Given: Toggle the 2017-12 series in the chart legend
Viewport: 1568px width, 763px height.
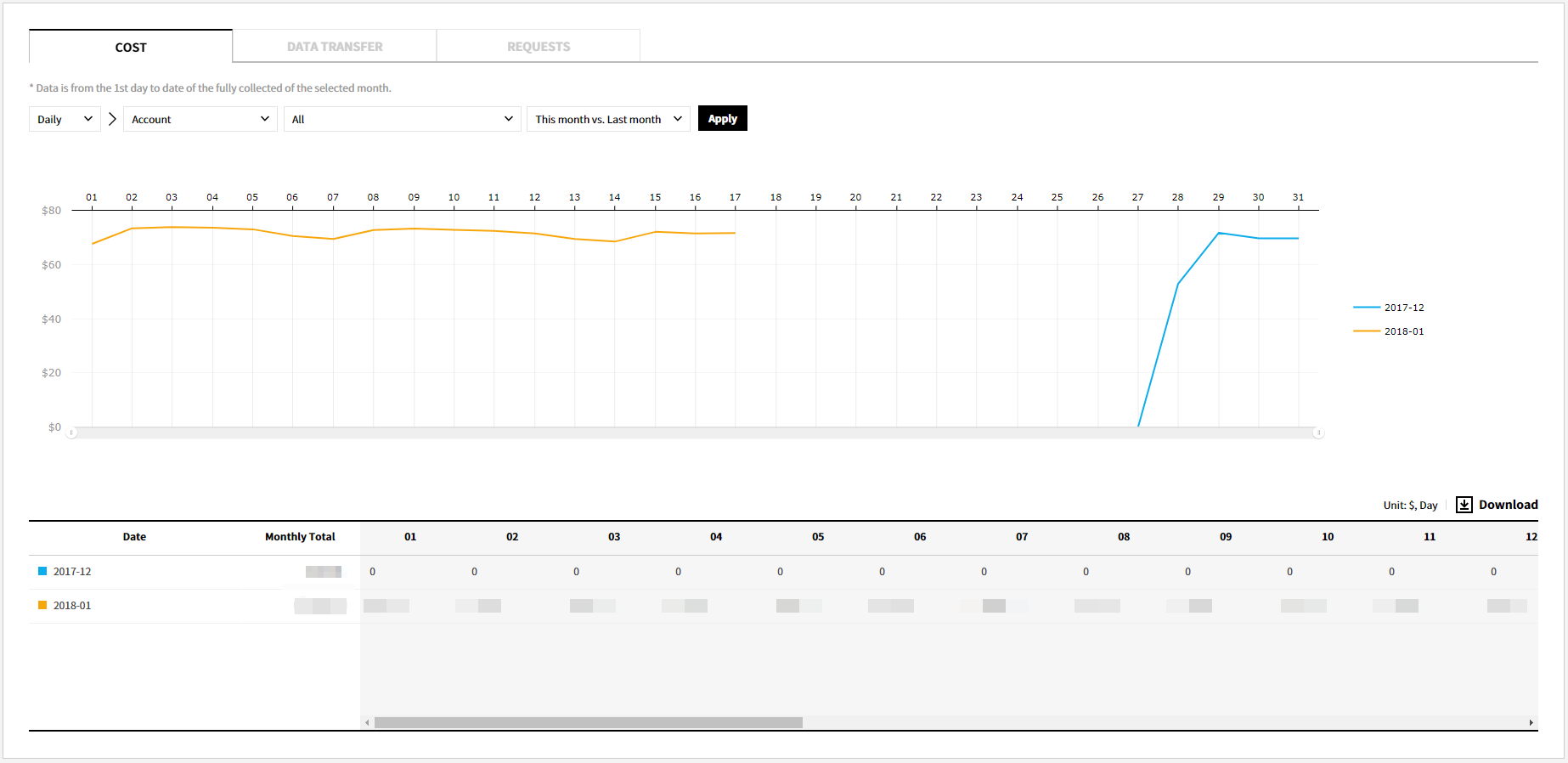Looking at the screenshot, I should 1389,308.
